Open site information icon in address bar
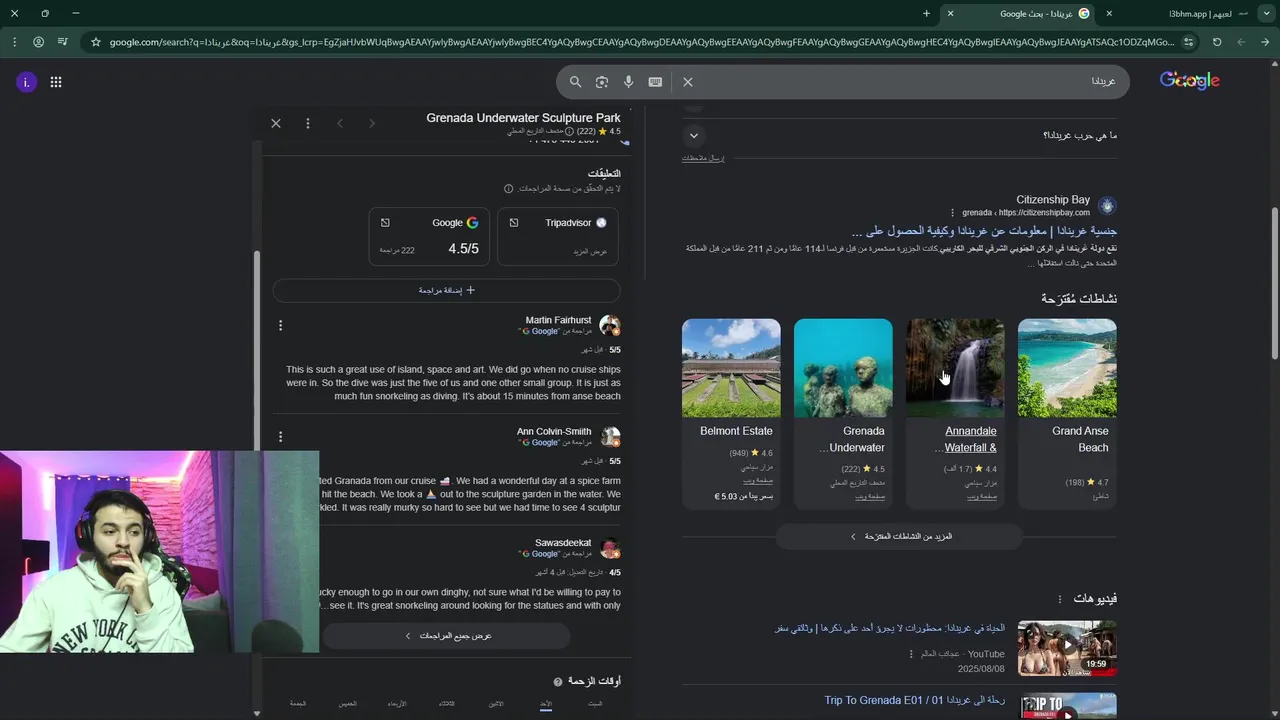1280x720 pixels. (x=1189, y=42)
